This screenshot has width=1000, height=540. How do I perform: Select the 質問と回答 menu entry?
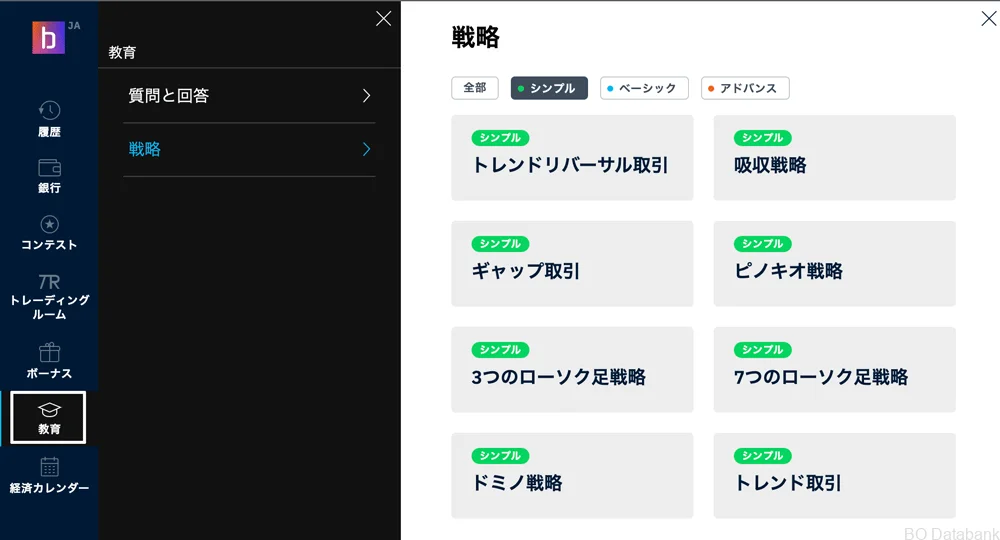point(169,96)
